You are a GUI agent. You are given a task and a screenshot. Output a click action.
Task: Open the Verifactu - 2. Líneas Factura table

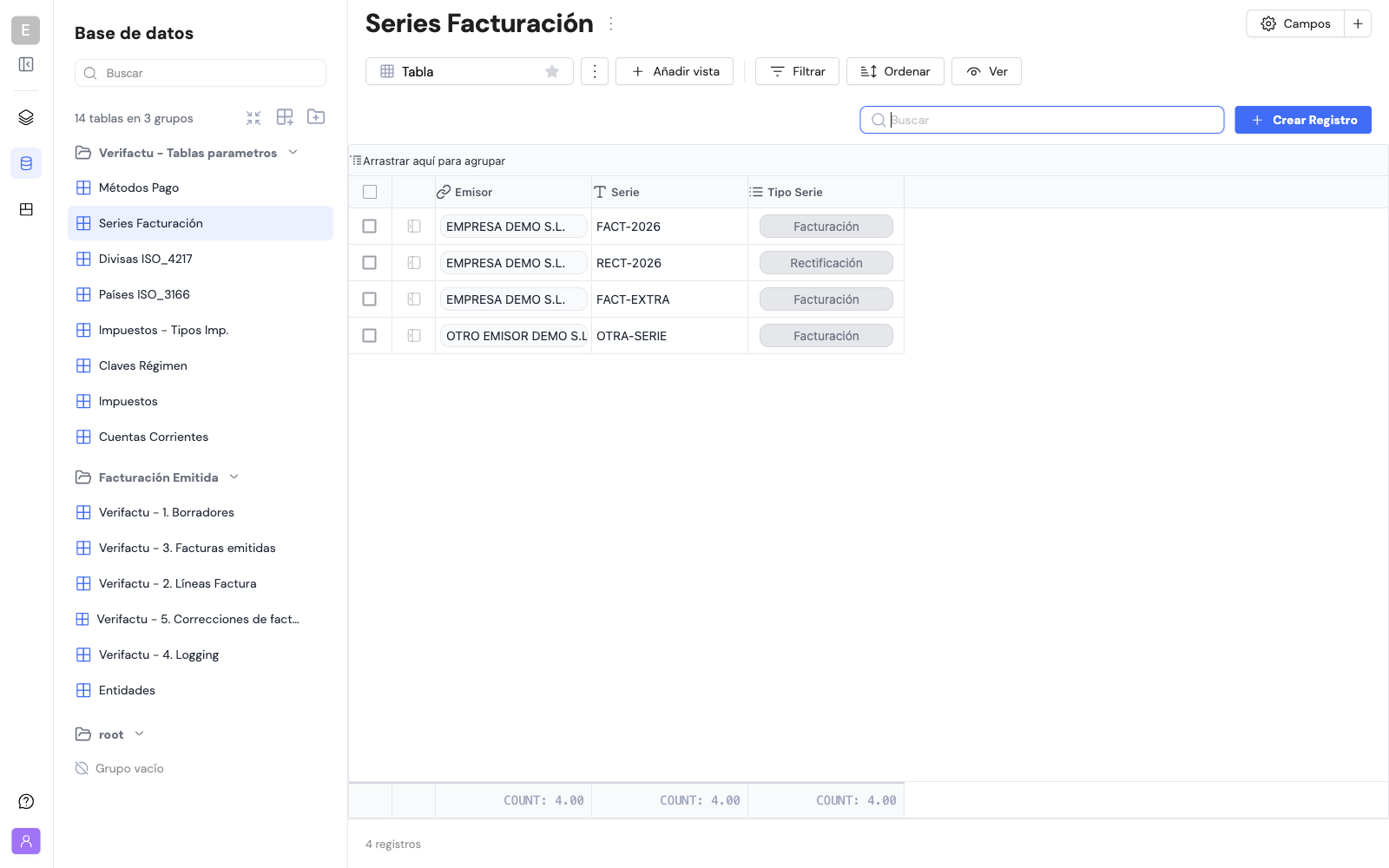pos(201,583)
